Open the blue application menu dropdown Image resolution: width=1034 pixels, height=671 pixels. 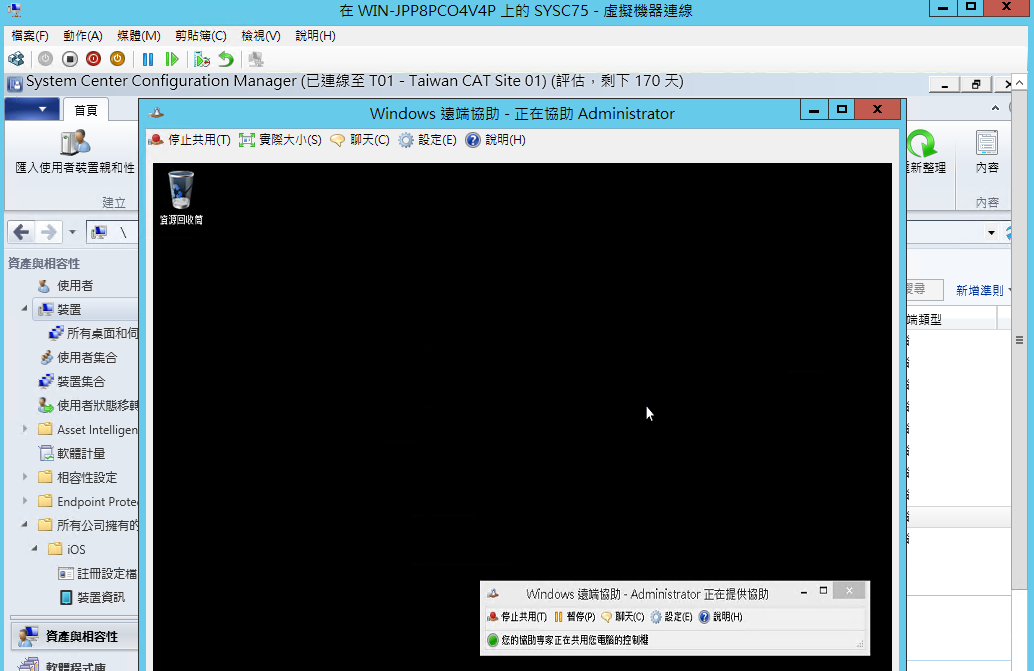[x=32, y=109]
